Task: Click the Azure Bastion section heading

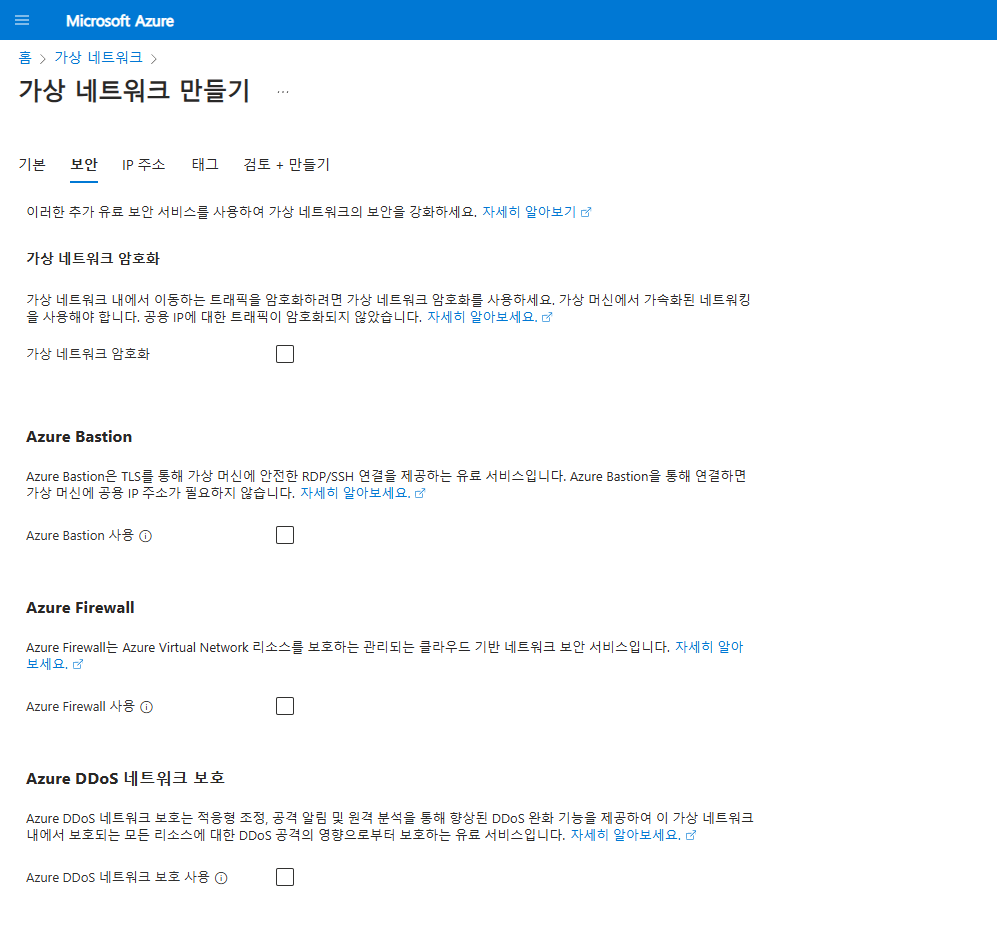Action: (x=79, y=437)
